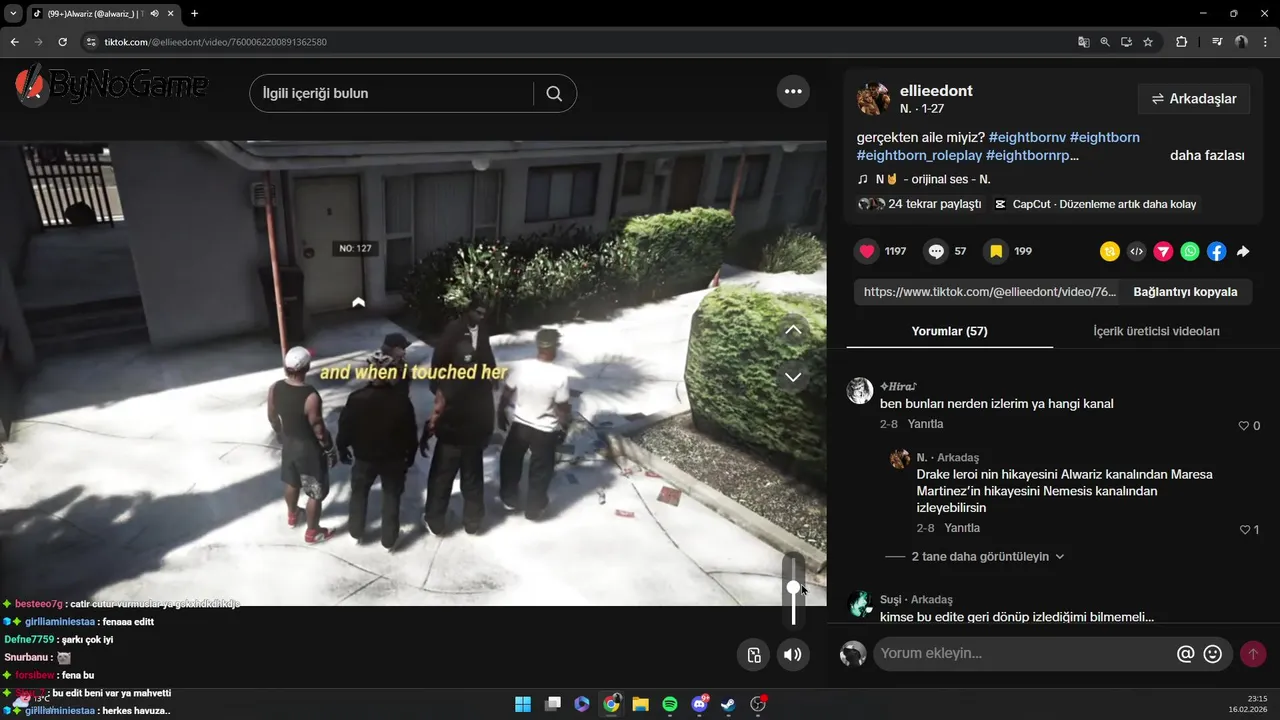Screen dimensions: 1280x720
Task: Like Hira's comment heart icon
Action: 1244,426
